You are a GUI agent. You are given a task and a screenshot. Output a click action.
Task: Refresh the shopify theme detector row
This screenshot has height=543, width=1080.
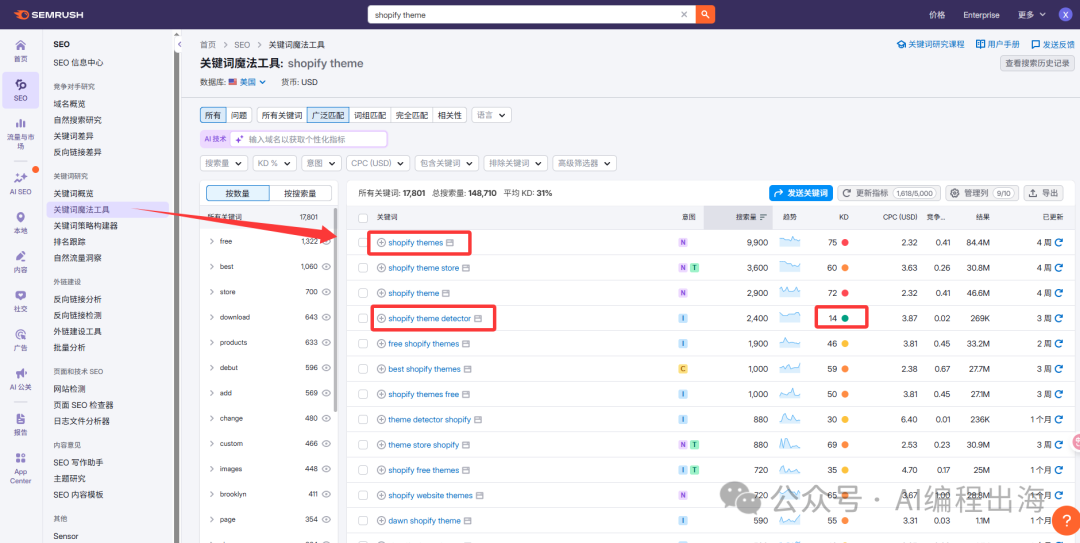click(x=1059, y=318)
